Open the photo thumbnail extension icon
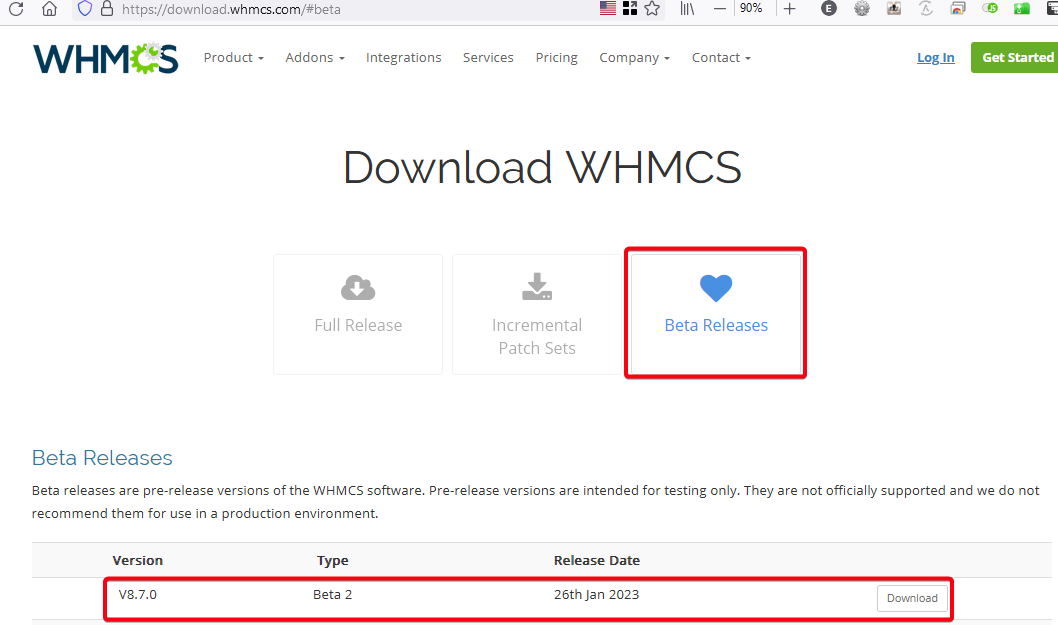The image size is (1058, 625). 894,9
